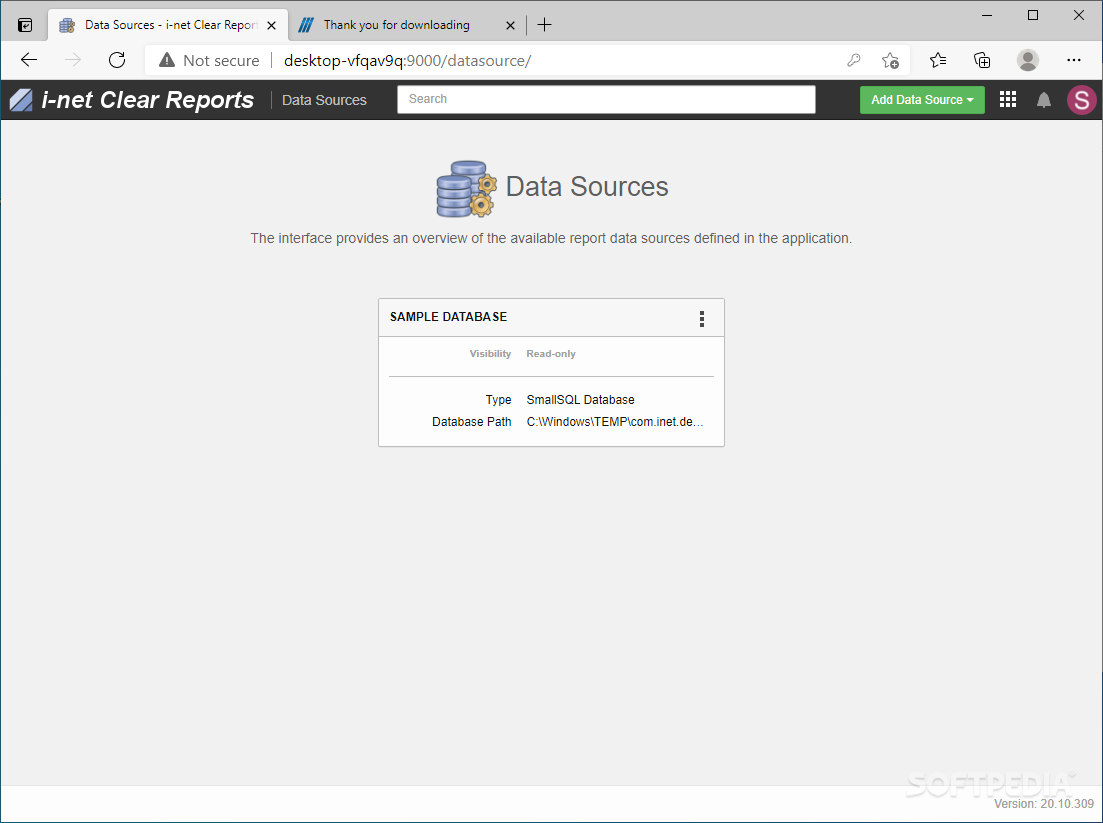Open browser Collections icon
This screenshot has width=1103, height=823.
[x=982, y=60]
